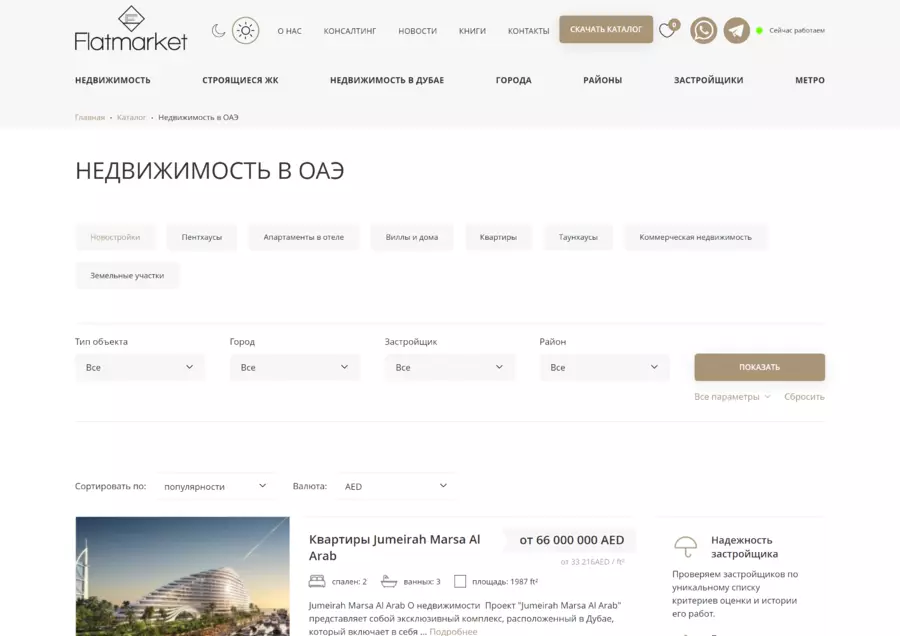Open Jumeirah Marsa Al Arab photo

pyautogui.click(x=183, y=576)
